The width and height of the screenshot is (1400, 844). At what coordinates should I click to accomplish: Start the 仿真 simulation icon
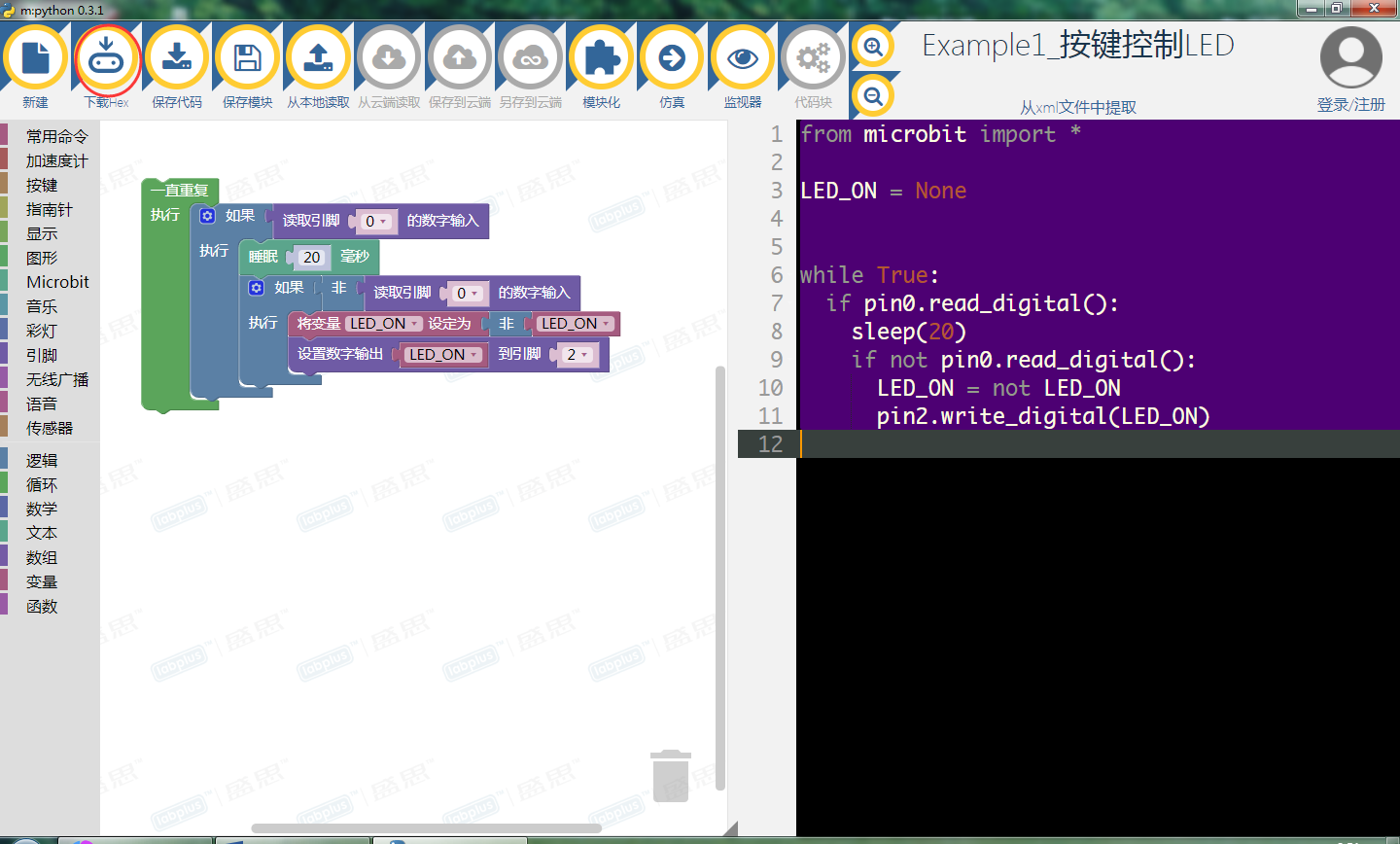tap(671, 56)
